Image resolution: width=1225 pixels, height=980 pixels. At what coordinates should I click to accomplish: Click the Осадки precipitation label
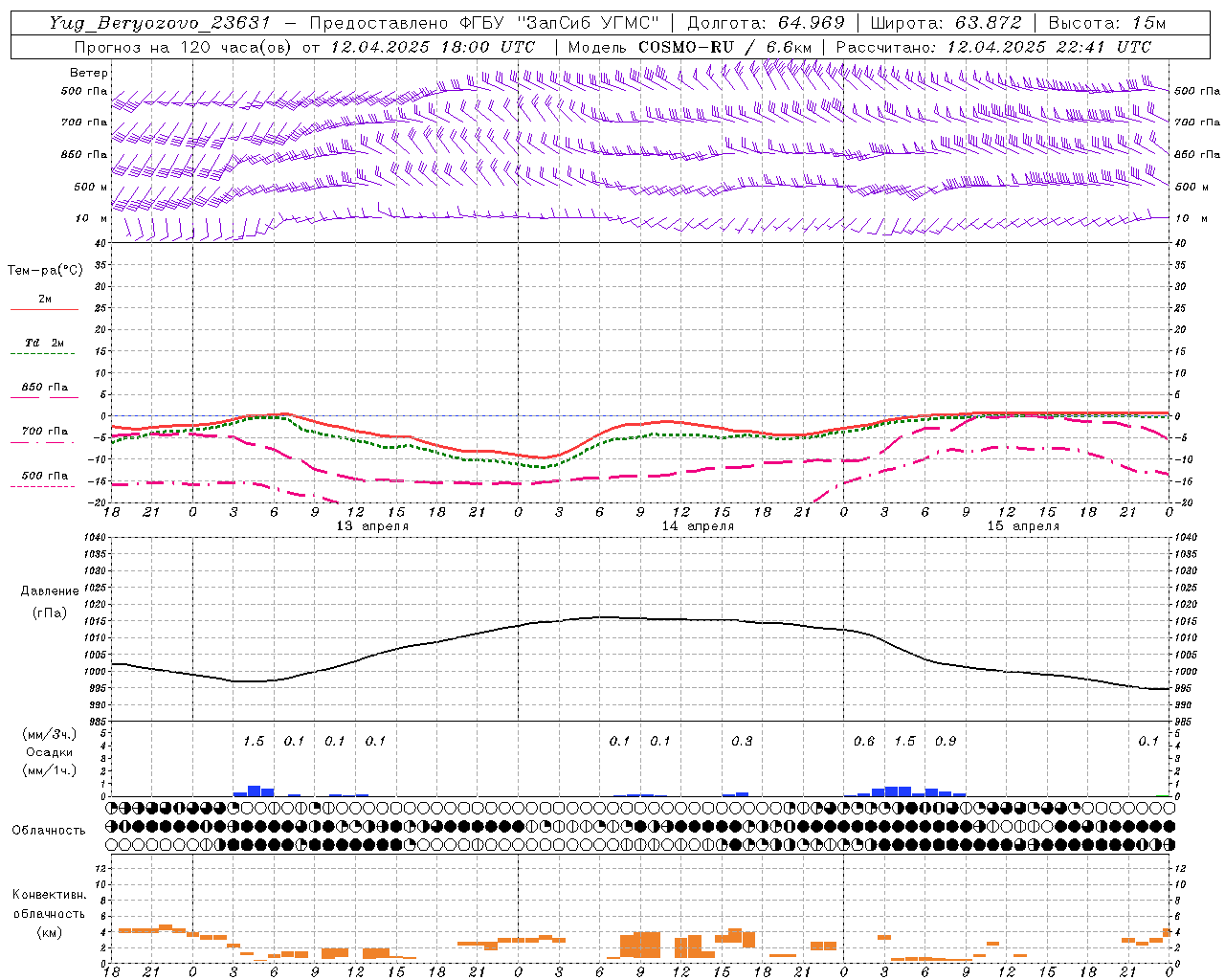click(50, 752)
